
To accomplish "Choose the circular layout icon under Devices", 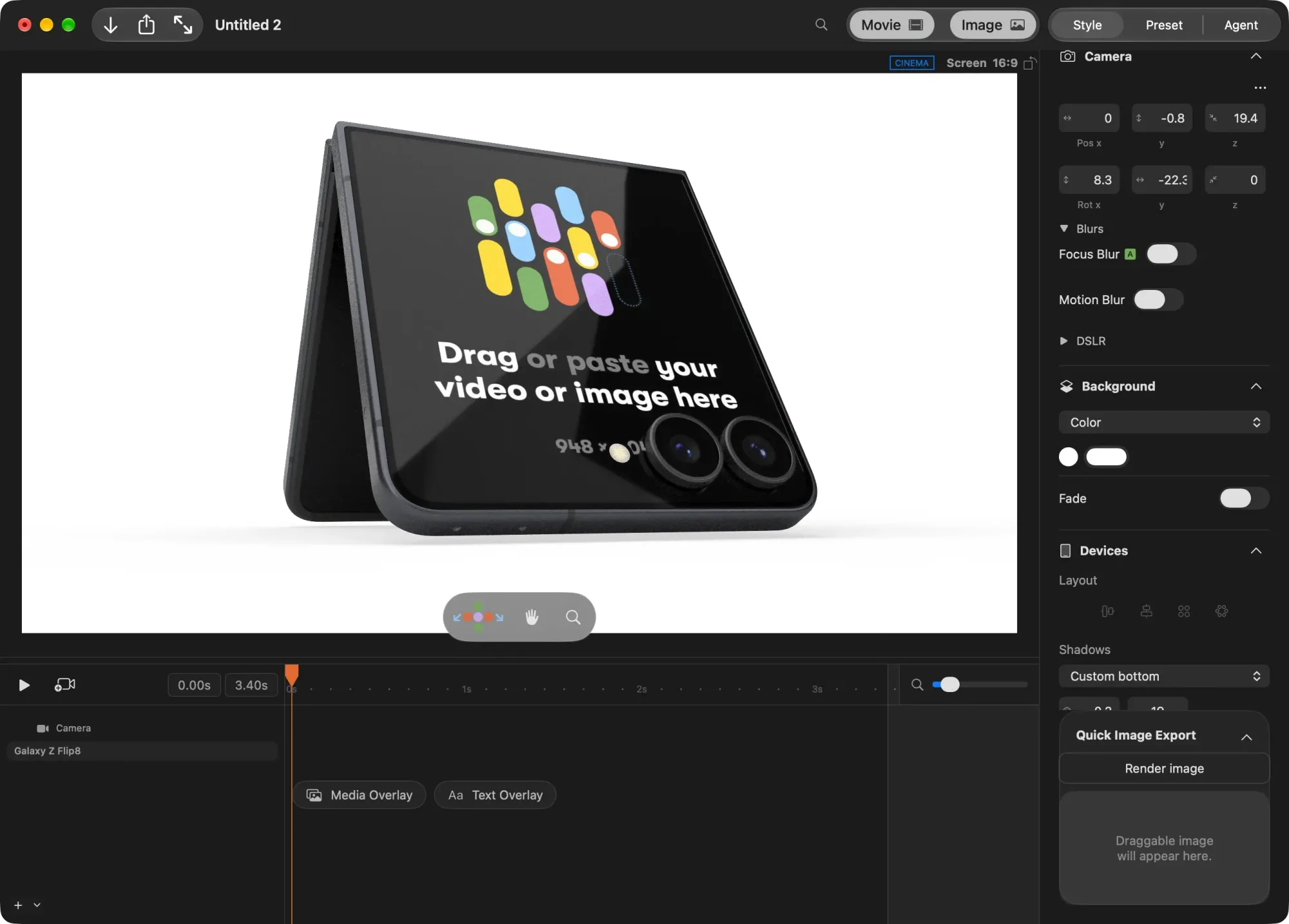I will 1222,611.
